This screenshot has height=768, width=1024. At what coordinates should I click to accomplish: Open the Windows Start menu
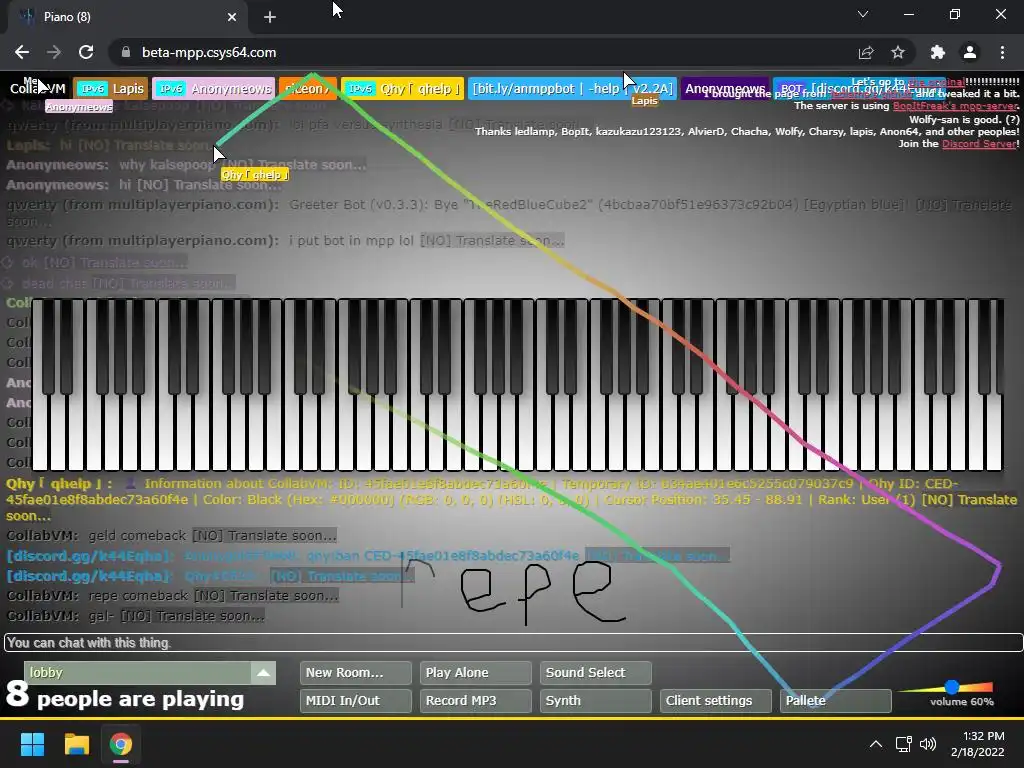[32, 744]
